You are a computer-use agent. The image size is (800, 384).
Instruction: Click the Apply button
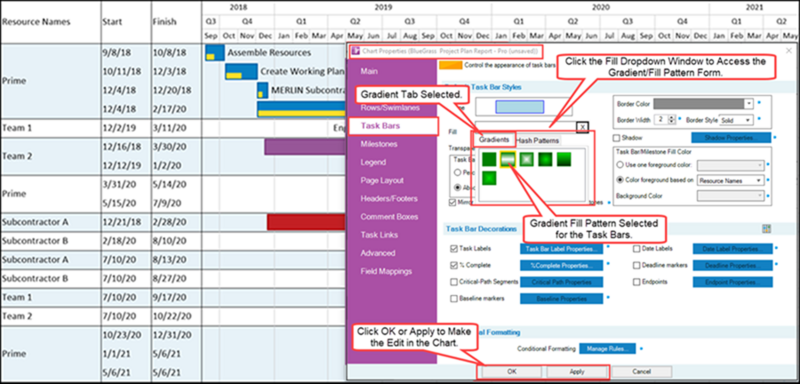tap(577, 372)
